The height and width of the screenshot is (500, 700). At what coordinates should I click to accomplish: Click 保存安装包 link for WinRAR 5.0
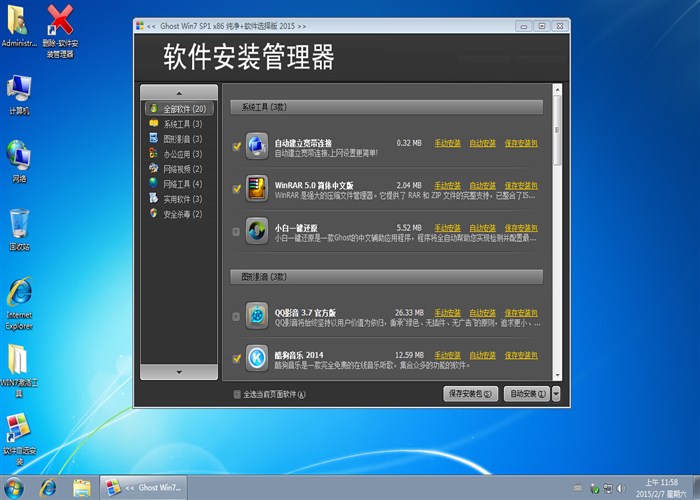point(521,185)
